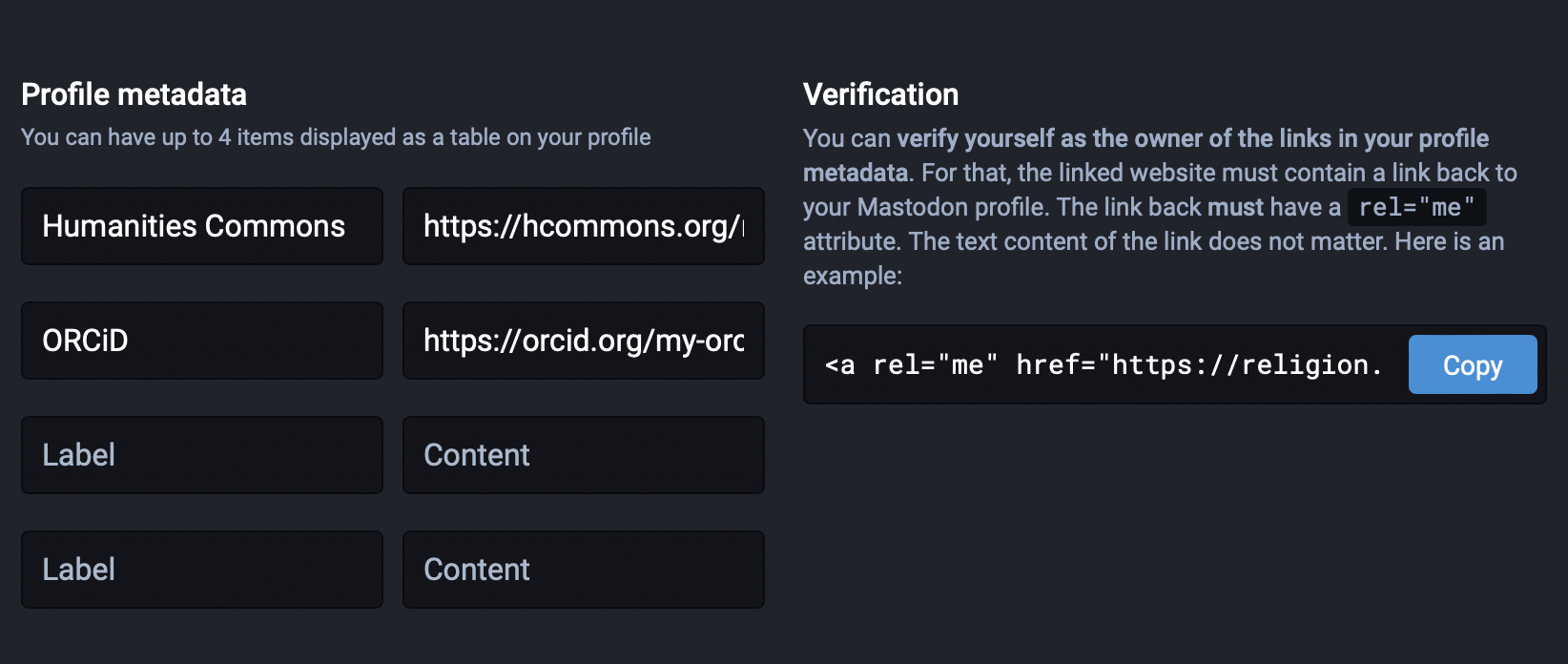Click the bold word "must" in Verification
The image size is (1568, 664).
point(1235,207)
